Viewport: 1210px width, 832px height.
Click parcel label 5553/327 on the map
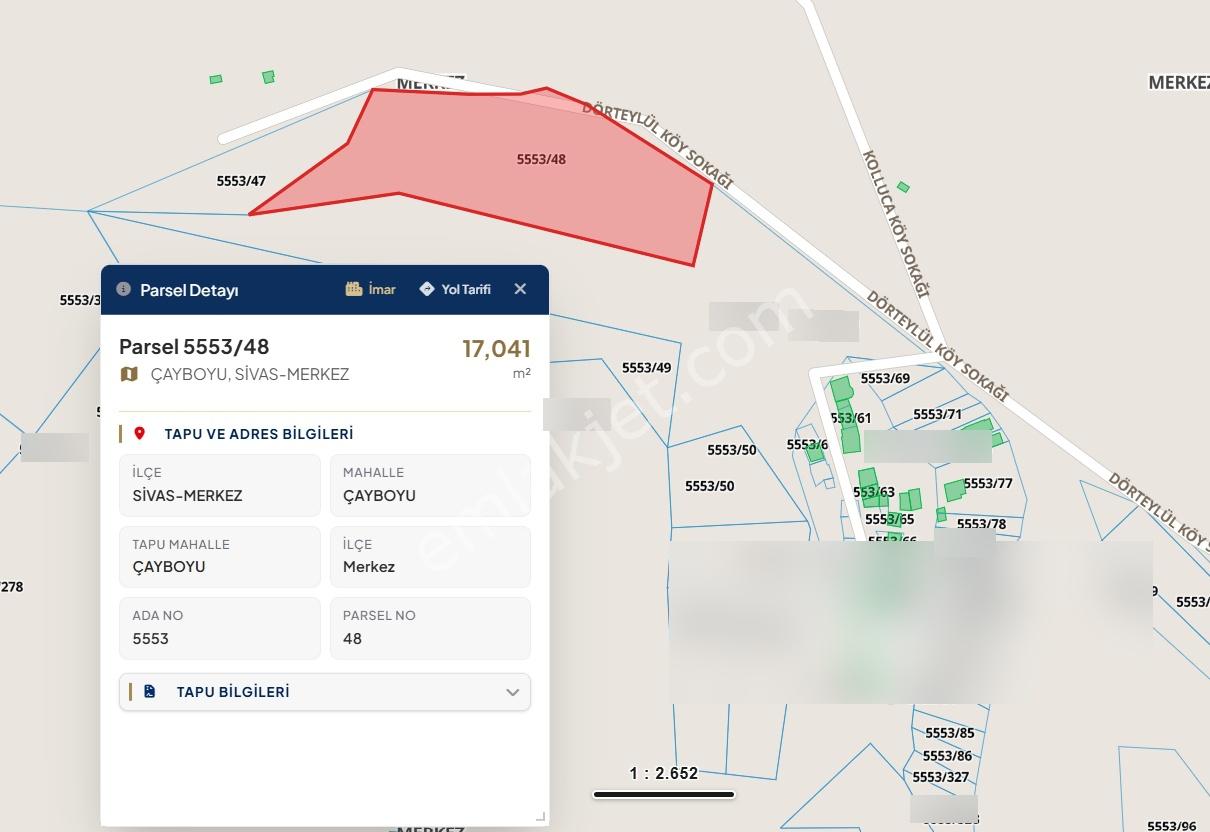coord(941,777)
